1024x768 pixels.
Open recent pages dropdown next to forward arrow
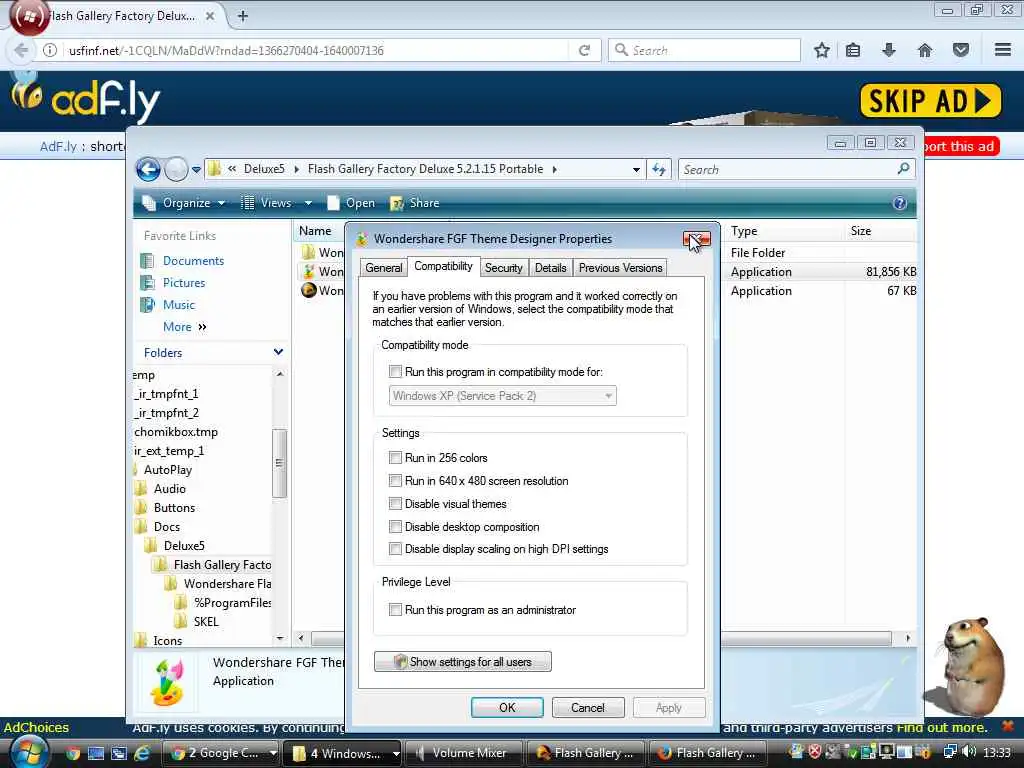pos(196,170)
